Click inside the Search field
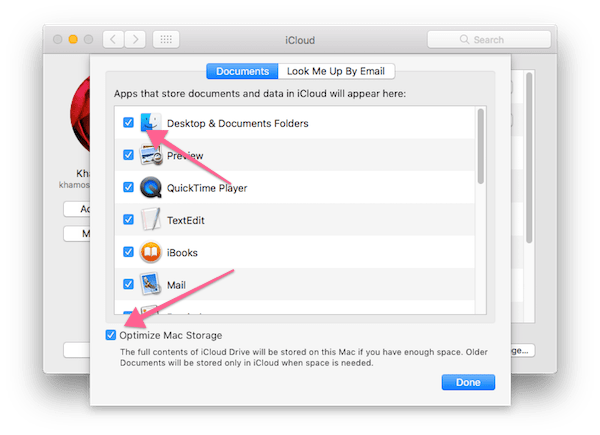This screenshot has height=435, width=600. pos(489,39)
